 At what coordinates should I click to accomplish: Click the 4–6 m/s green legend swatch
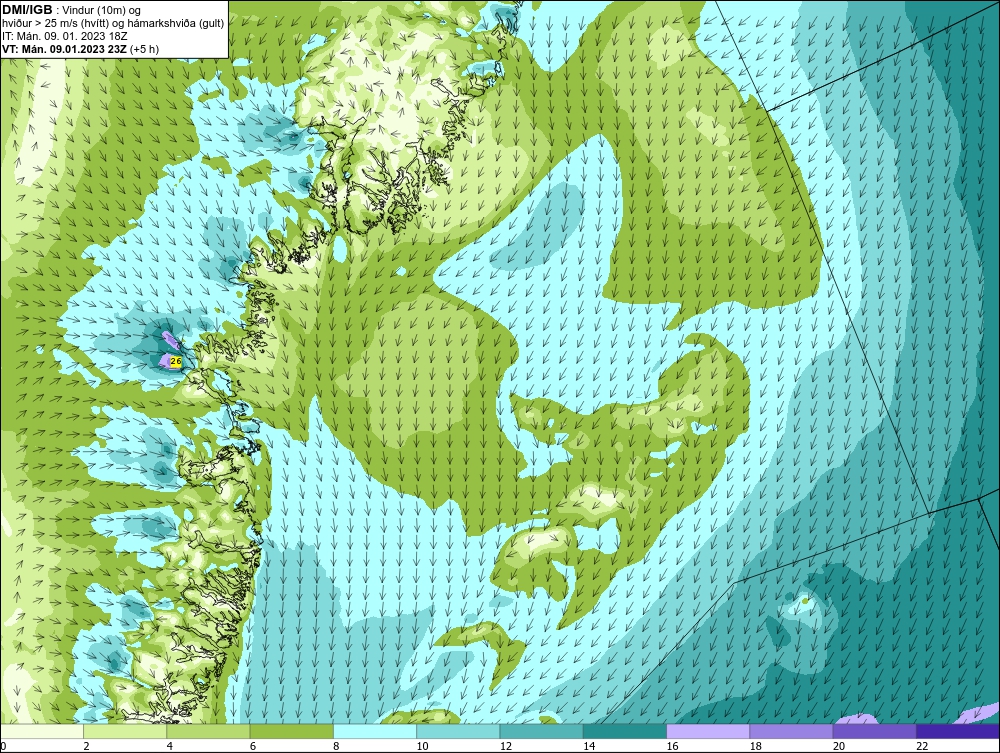209,731
